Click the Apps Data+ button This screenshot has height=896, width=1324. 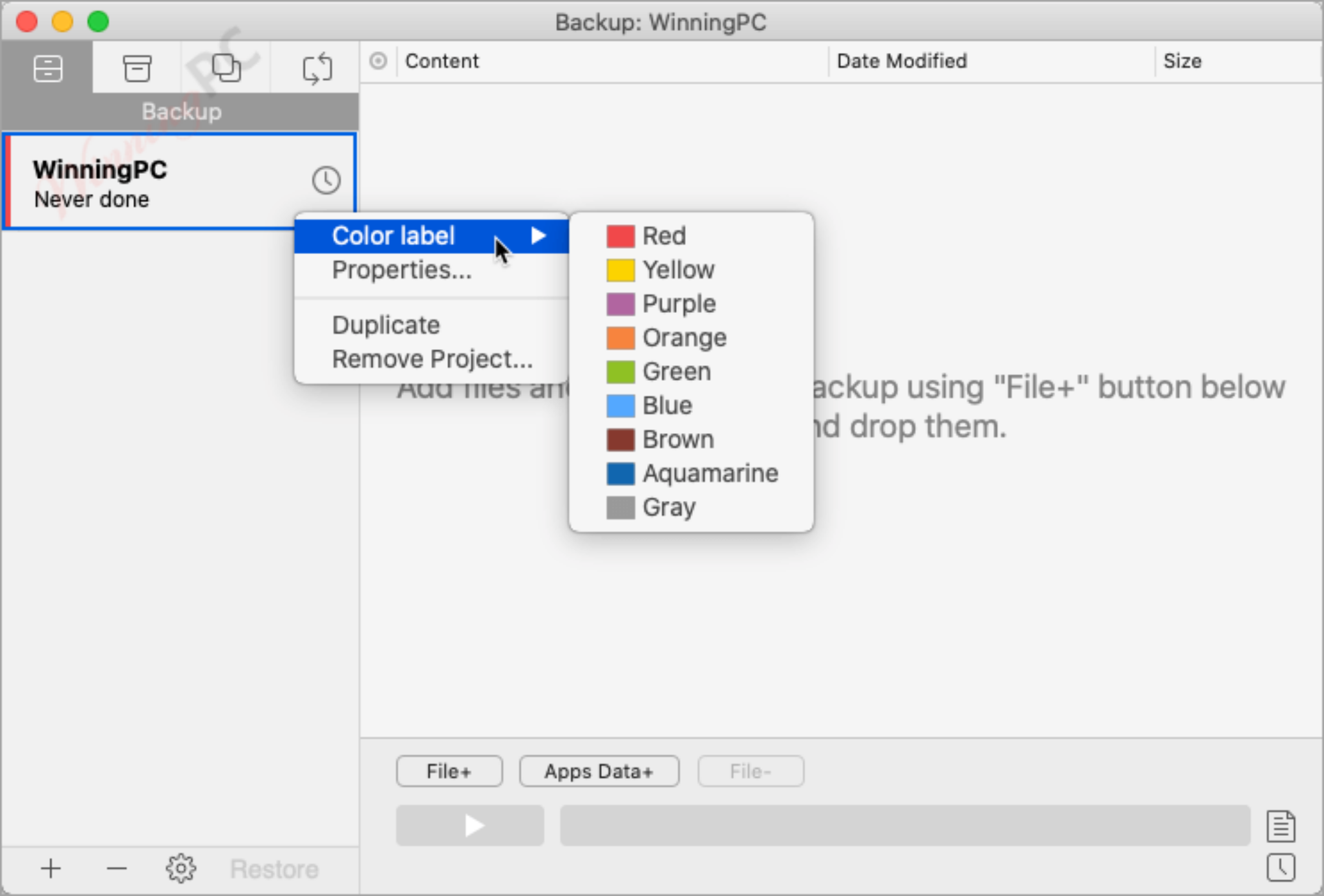tap(599, 771)
